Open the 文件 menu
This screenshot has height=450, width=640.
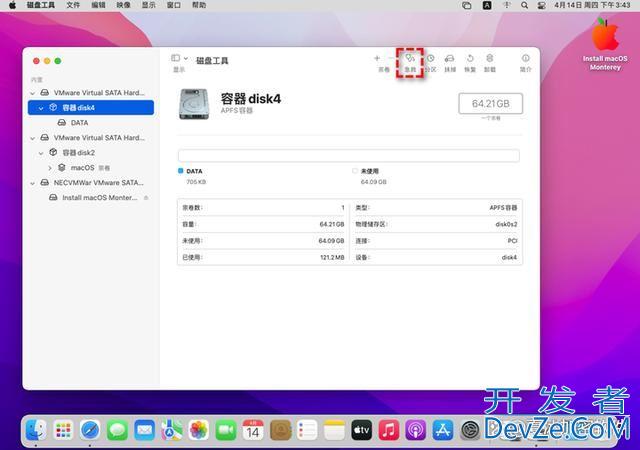click(73, 5)
